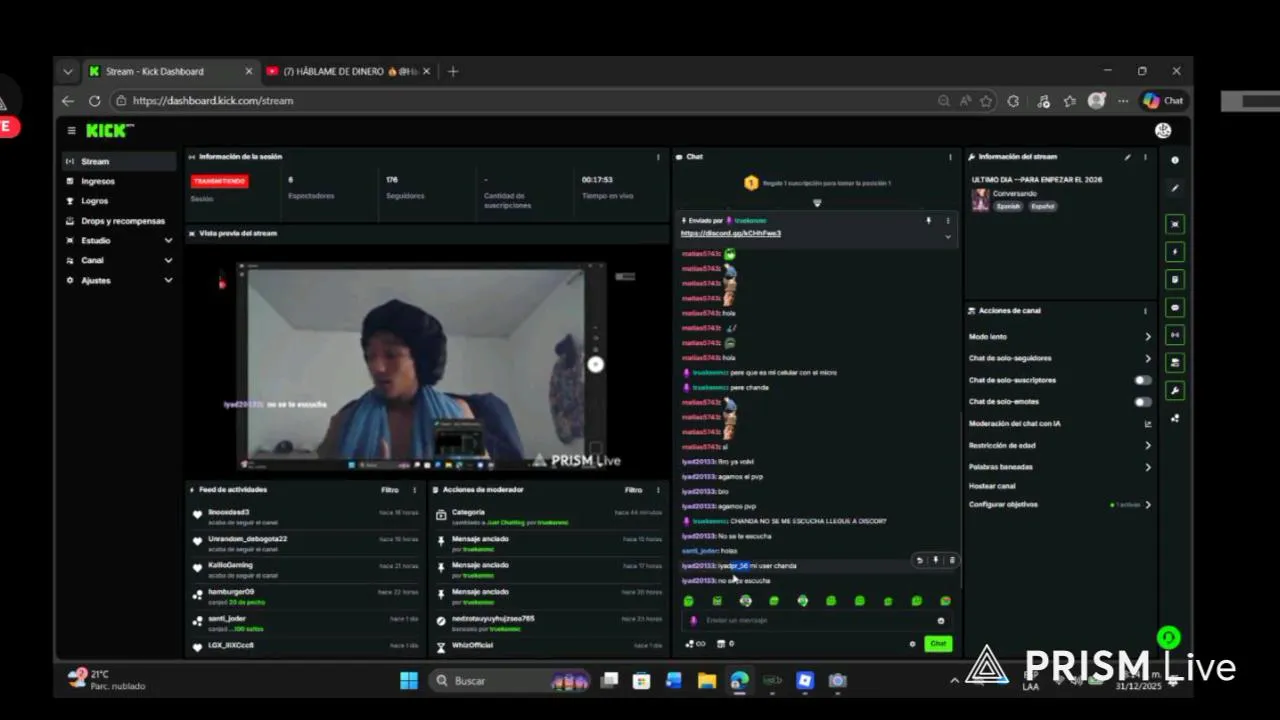Viewport: 1280px width, 720px height.
Task: Reply to the hovered lyad20133 message
Action: [x=920, y=561]
